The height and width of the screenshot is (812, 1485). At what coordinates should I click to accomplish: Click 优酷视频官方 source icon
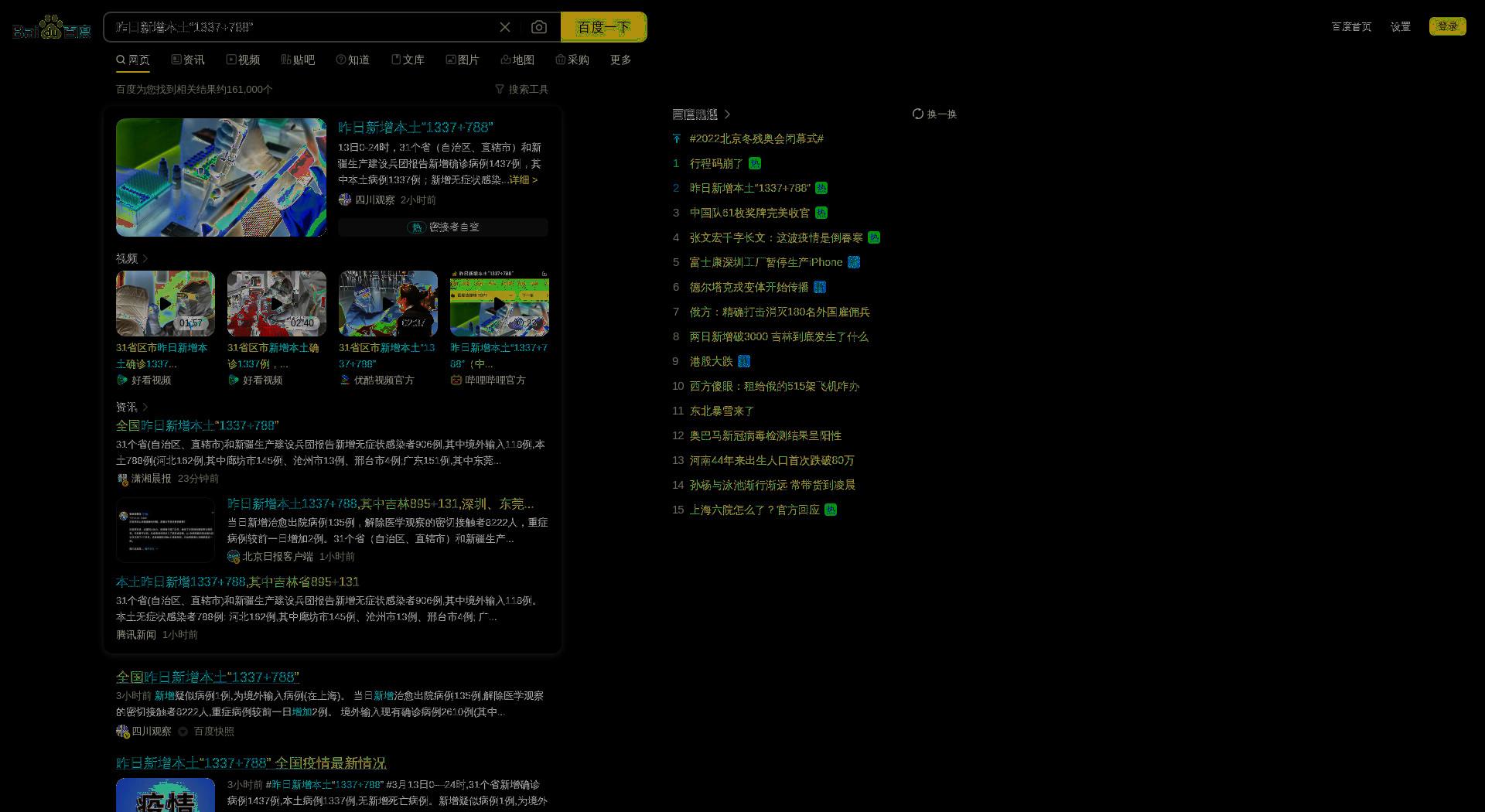click(345, 380)
